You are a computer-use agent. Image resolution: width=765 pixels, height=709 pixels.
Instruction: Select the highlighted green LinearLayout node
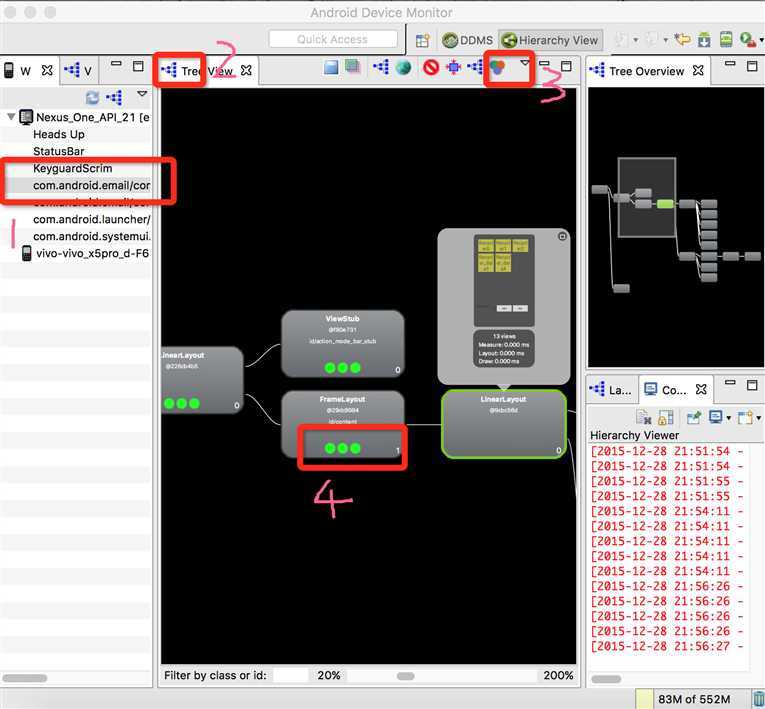pyautogui.click(x=504, y=424)
